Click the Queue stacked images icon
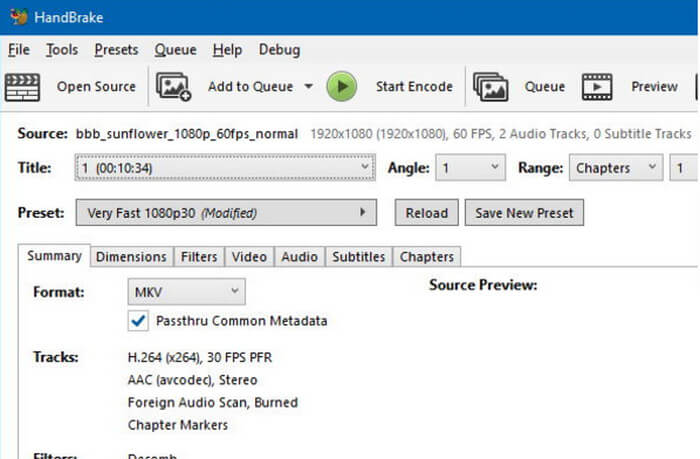The height and width of the screenshot is (459, 700). [491, 87]
